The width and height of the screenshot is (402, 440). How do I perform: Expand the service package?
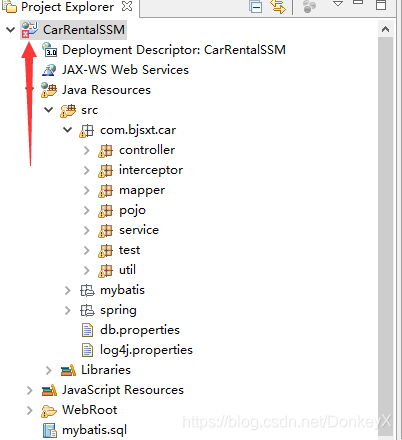[87, 230]
